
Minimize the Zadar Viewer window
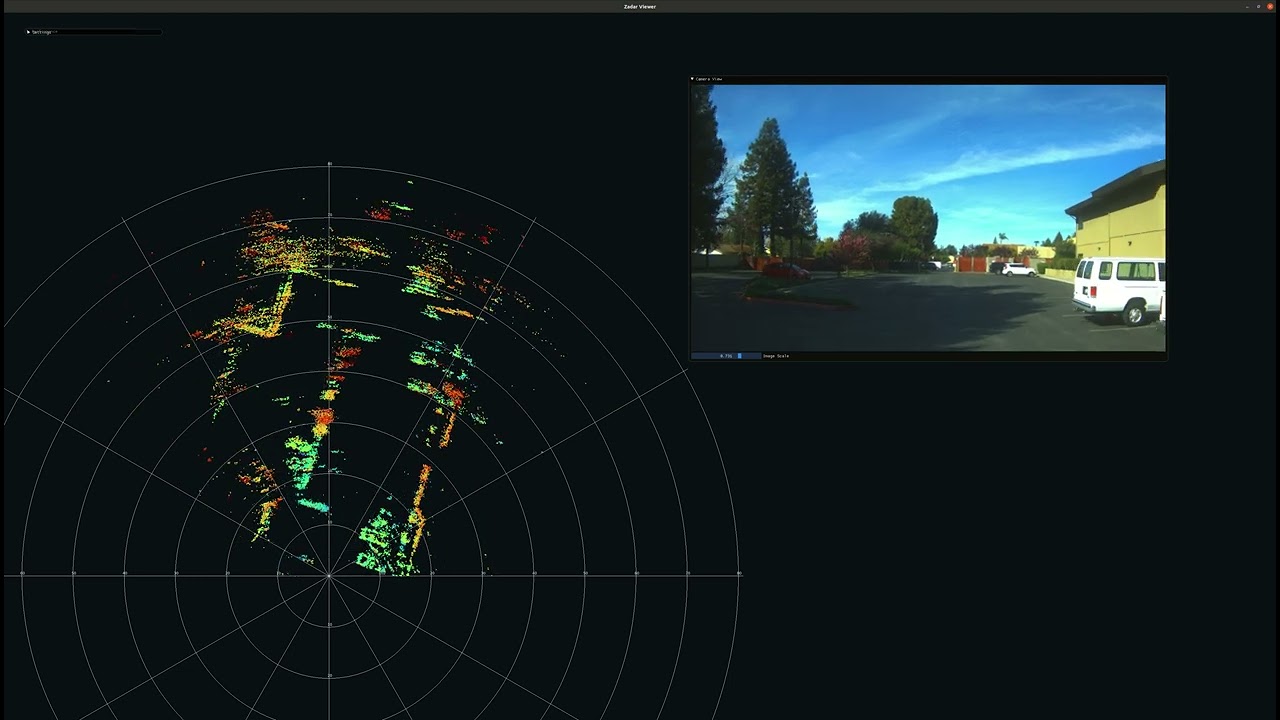pyautogui.click(x=1248, y=6)
